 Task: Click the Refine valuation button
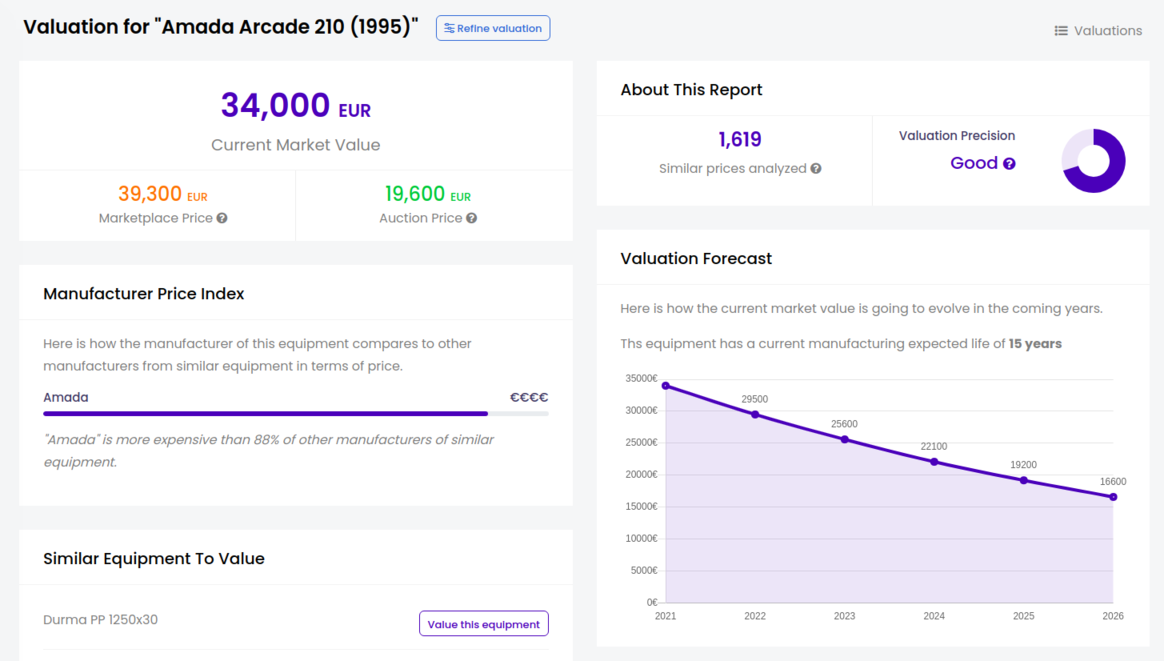click(x=492, y=28)
